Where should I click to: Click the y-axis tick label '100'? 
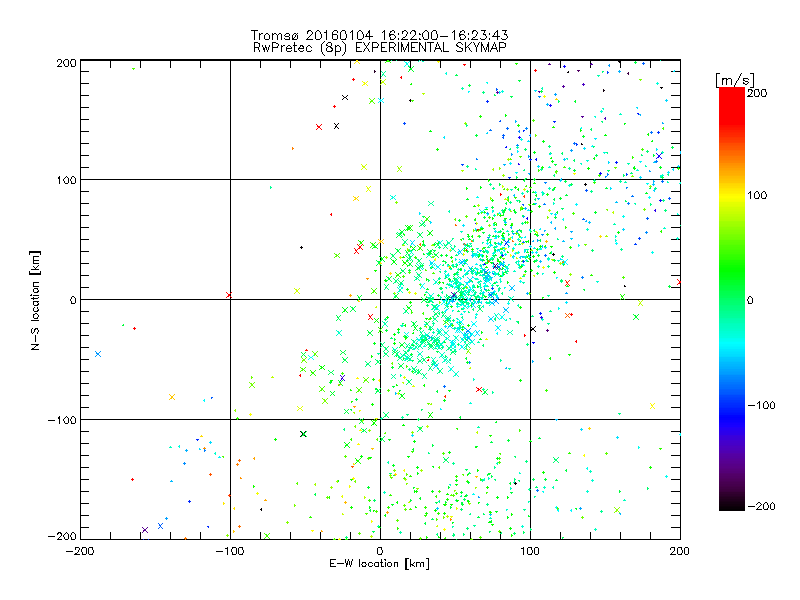tap(66, 180)
